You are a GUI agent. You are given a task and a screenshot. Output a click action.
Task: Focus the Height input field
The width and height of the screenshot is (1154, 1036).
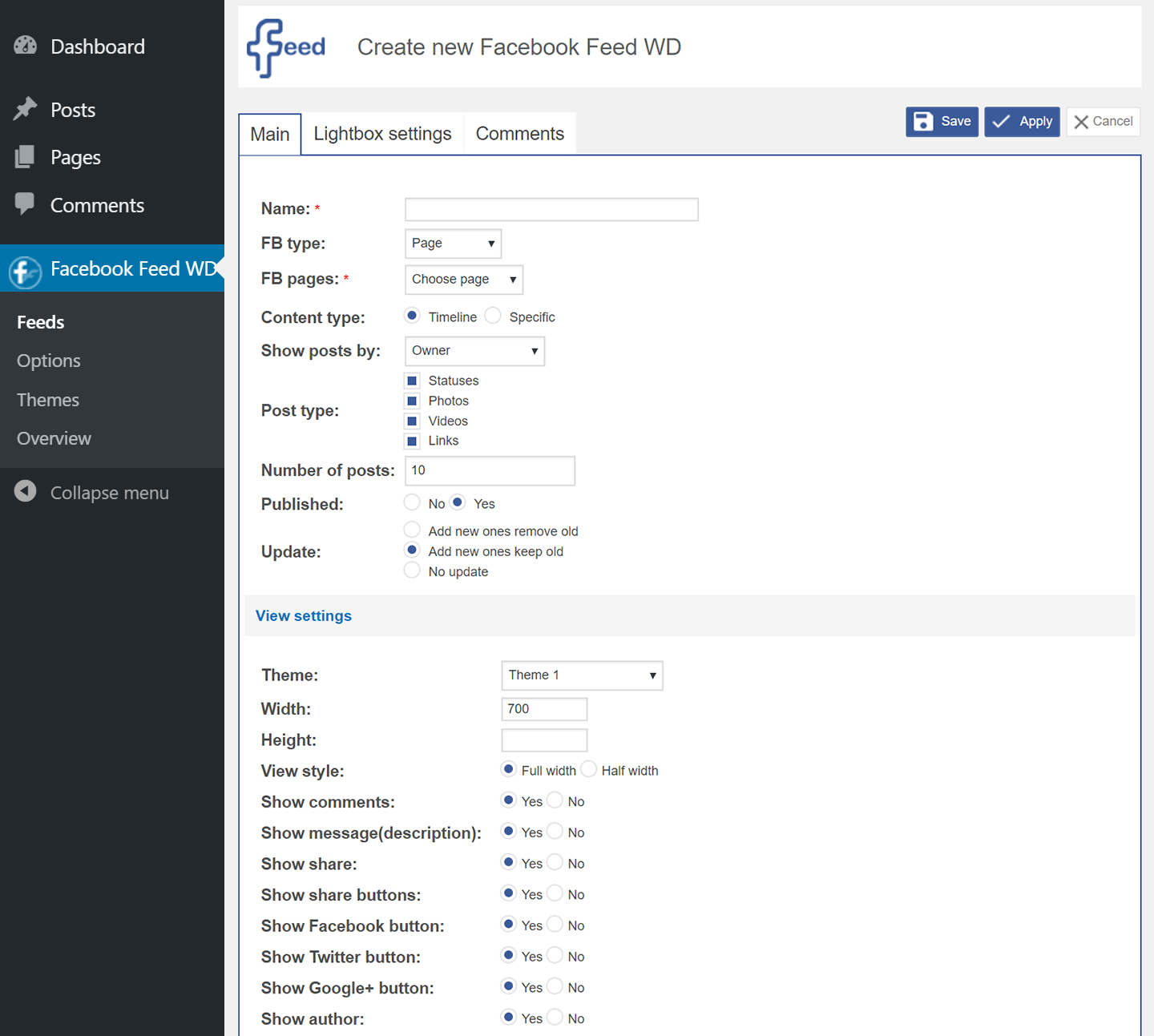click(x=544, y=740)
